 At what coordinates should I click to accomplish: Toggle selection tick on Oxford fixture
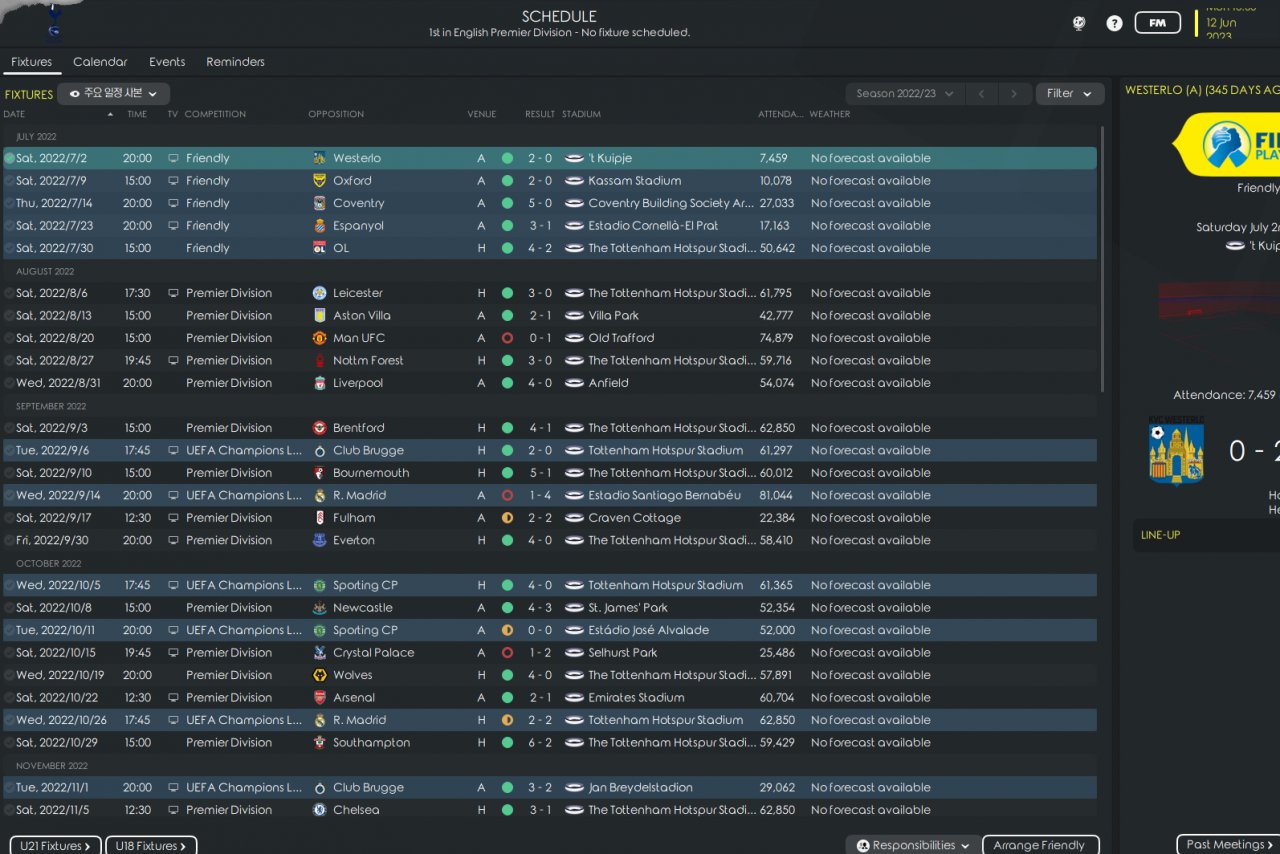[10, 181]
